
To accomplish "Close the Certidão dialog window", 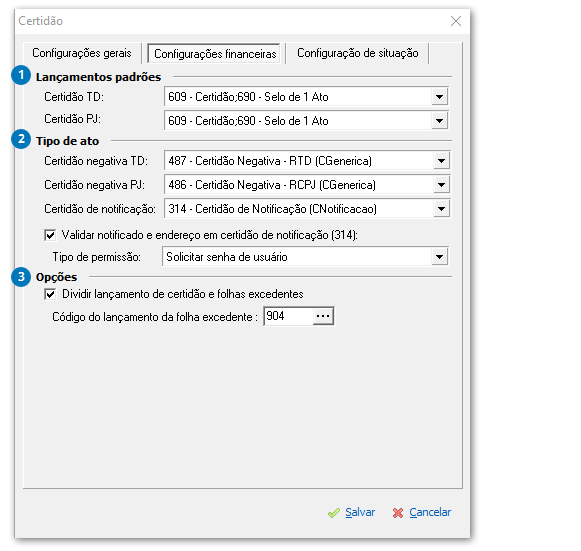I will tap(456, 21).
